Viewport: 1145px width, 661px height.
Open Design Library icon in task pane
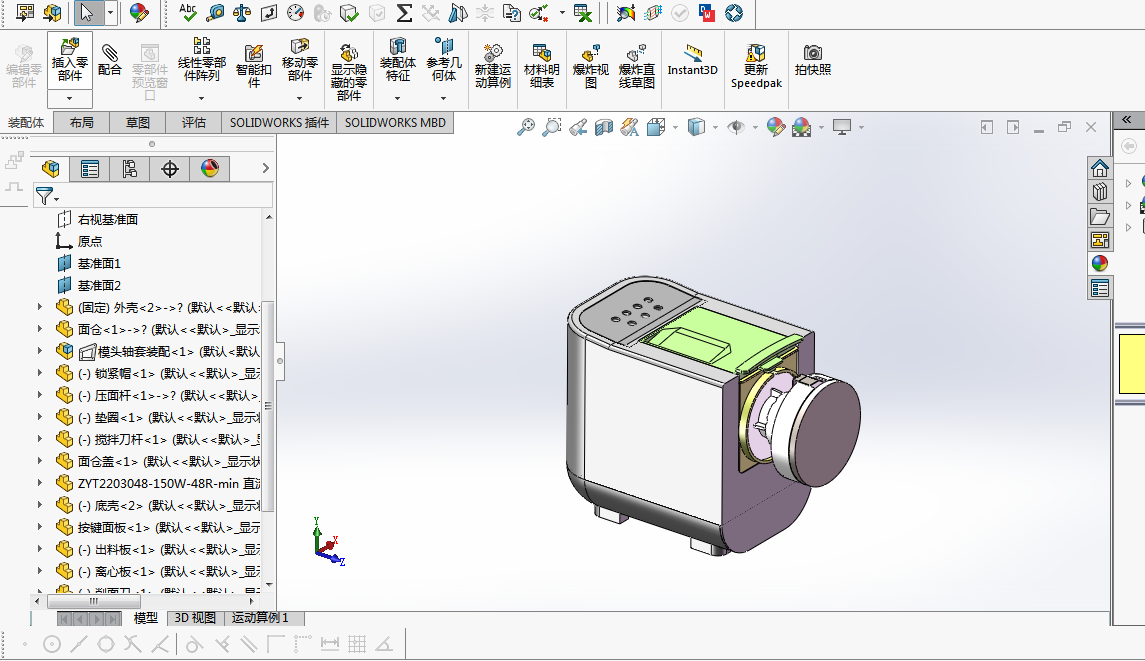pyautogui.click(x=1100, y=191)
